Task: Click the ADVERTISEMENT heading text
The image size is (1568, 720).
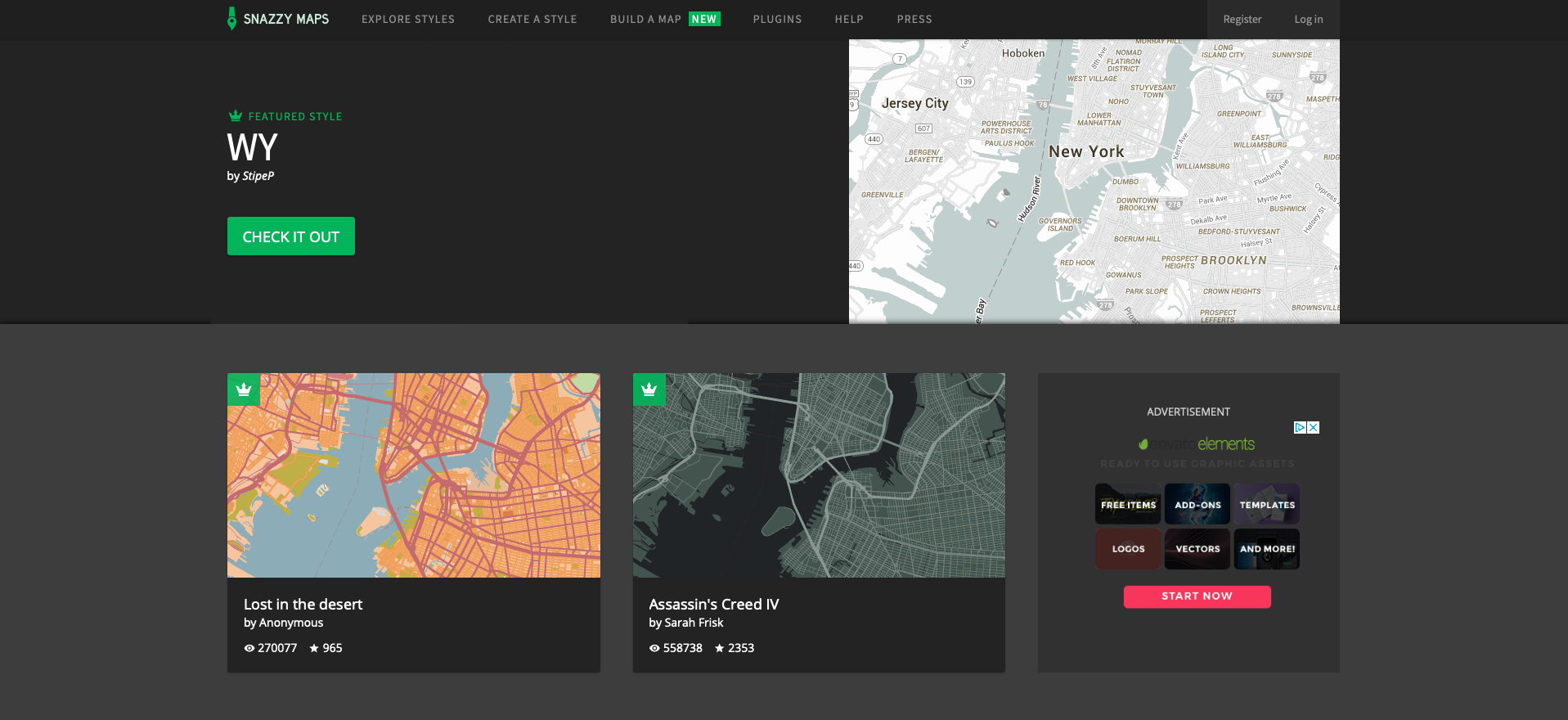Action: 1188,412
